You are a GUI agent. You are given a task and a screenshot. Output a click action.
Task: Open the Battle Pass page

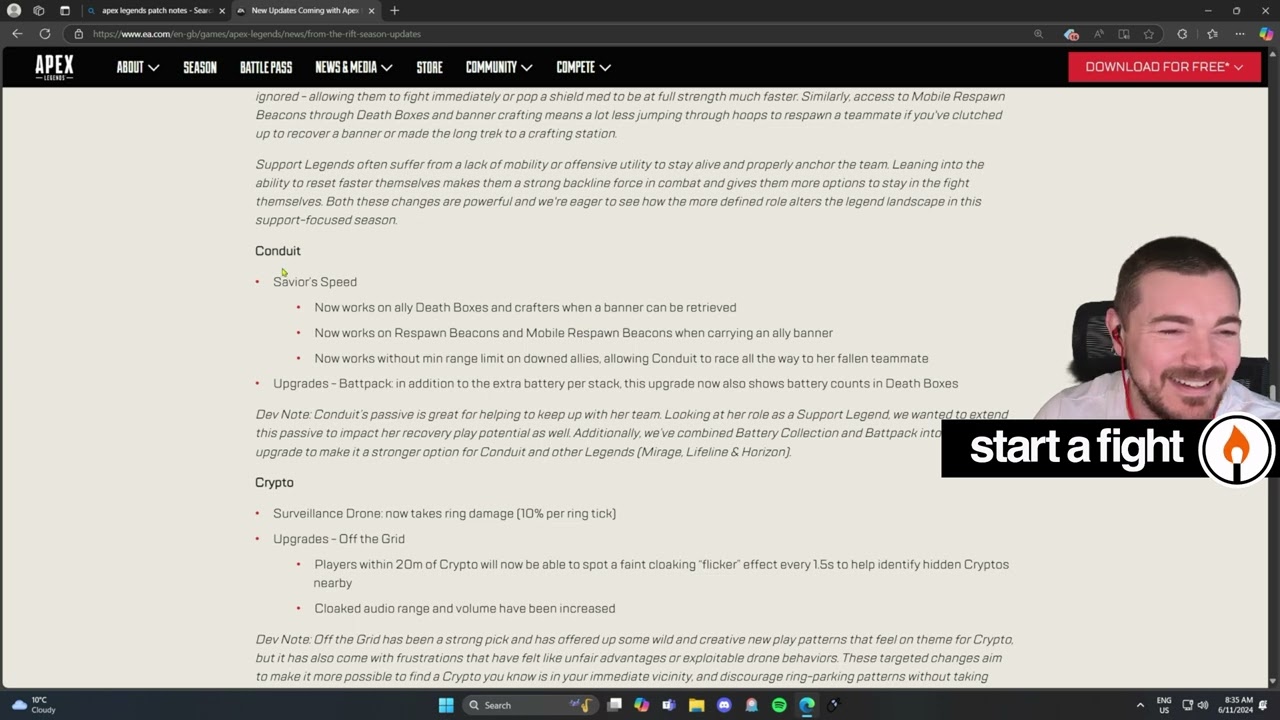point(266,67)
